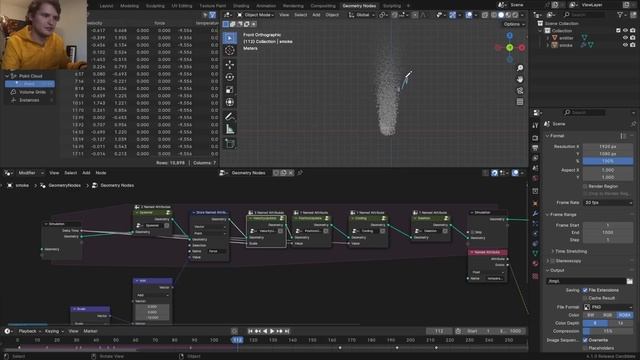Adjust the Compression slider
The image size is (640, 360).
[608, 331]
